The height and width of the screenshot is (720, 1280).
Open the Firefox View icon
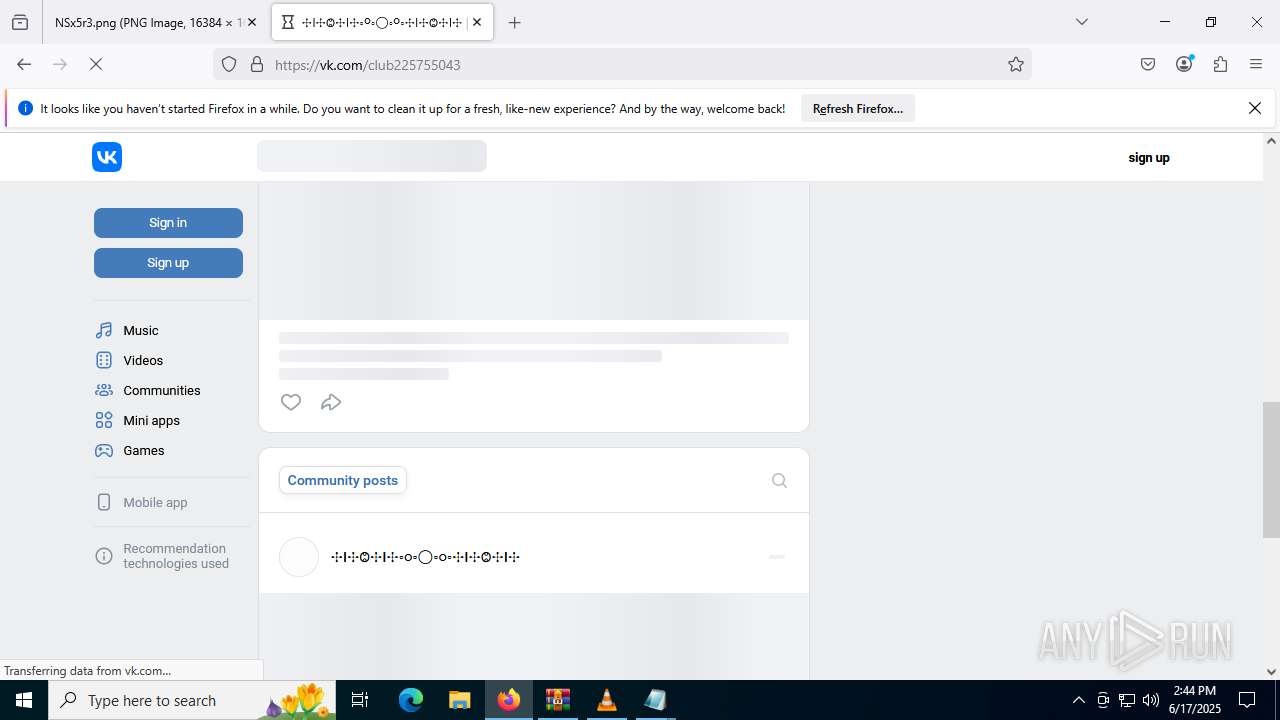pyautogui.click(x=20, y=22)
